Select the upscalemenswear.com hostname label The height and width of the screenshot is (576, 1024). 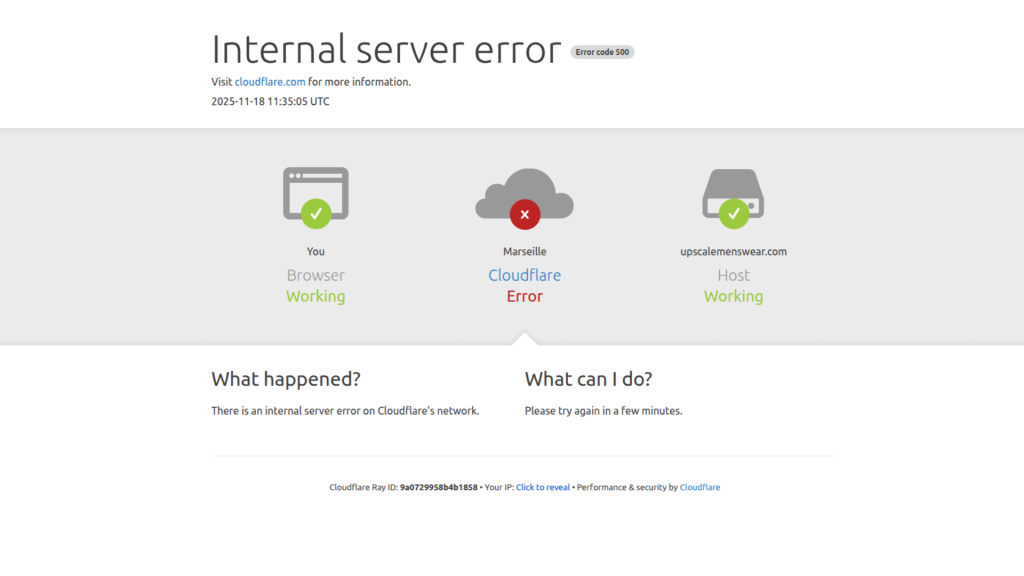[x=733, y=251]
